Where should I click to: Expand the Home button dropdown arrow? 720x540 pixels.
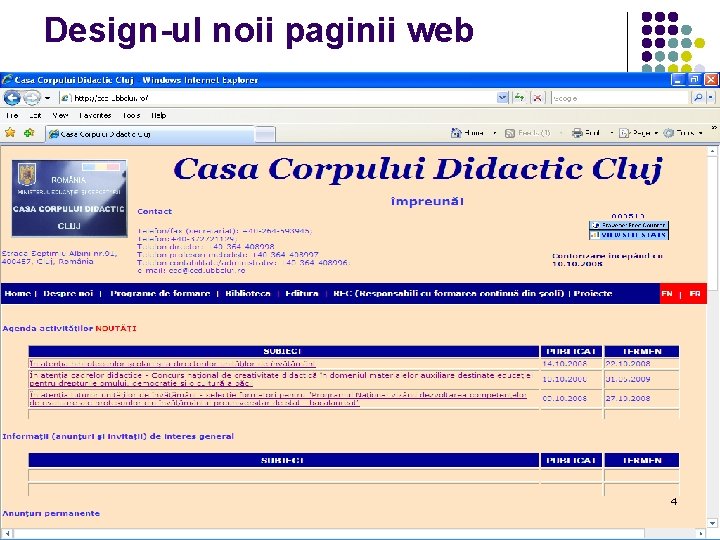coord(495,133)
